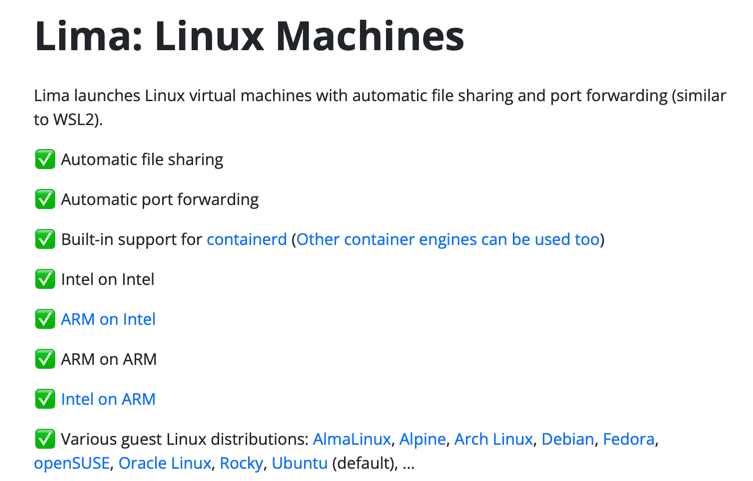Click the checkmark beside Various guest Linux distributions
Image resolution: width=753 pixels, height=481 pixels.
click(x=45, y=439)
